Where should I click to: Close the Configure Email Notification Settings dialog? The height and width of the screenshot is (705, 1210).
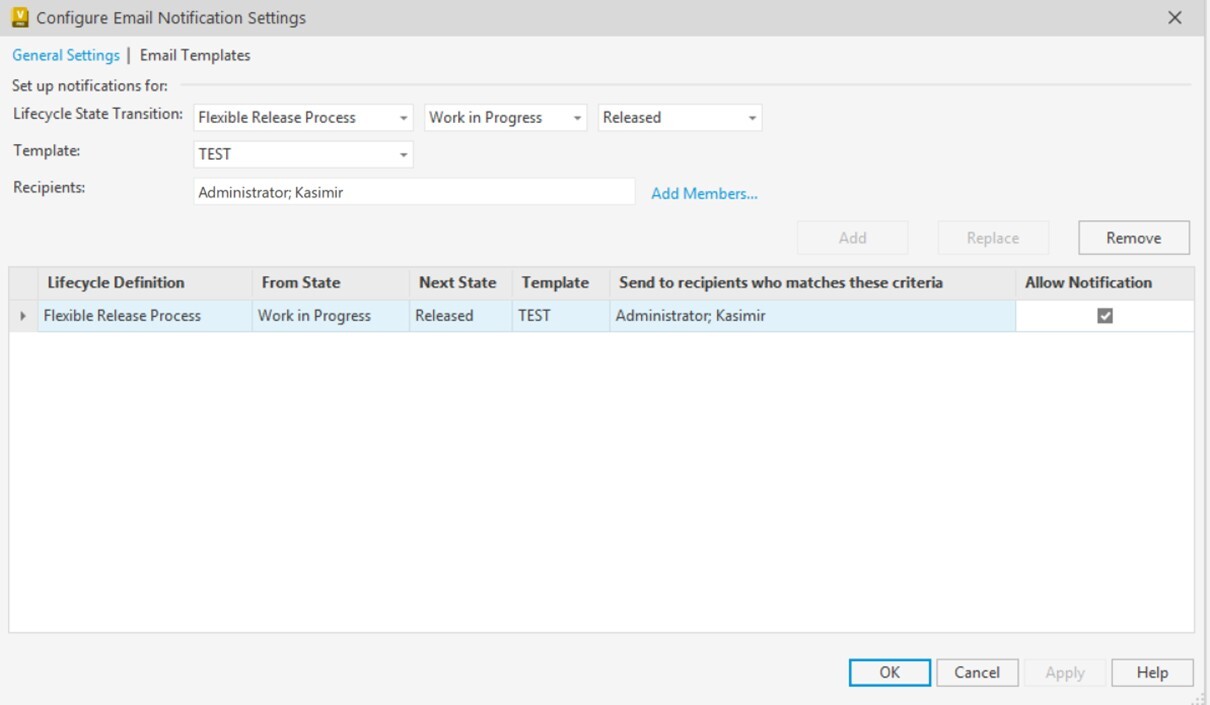pos(1175,18)
